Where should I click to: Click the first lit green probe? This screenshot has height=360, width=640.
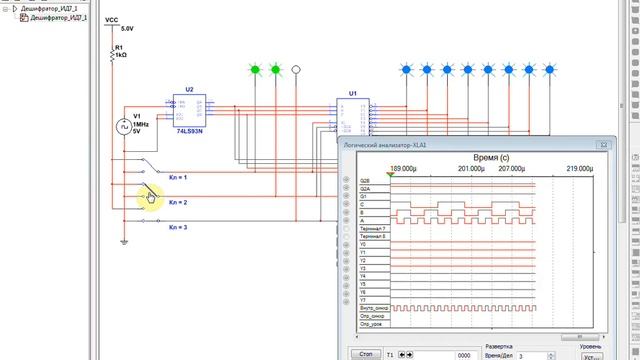(255, 70)
